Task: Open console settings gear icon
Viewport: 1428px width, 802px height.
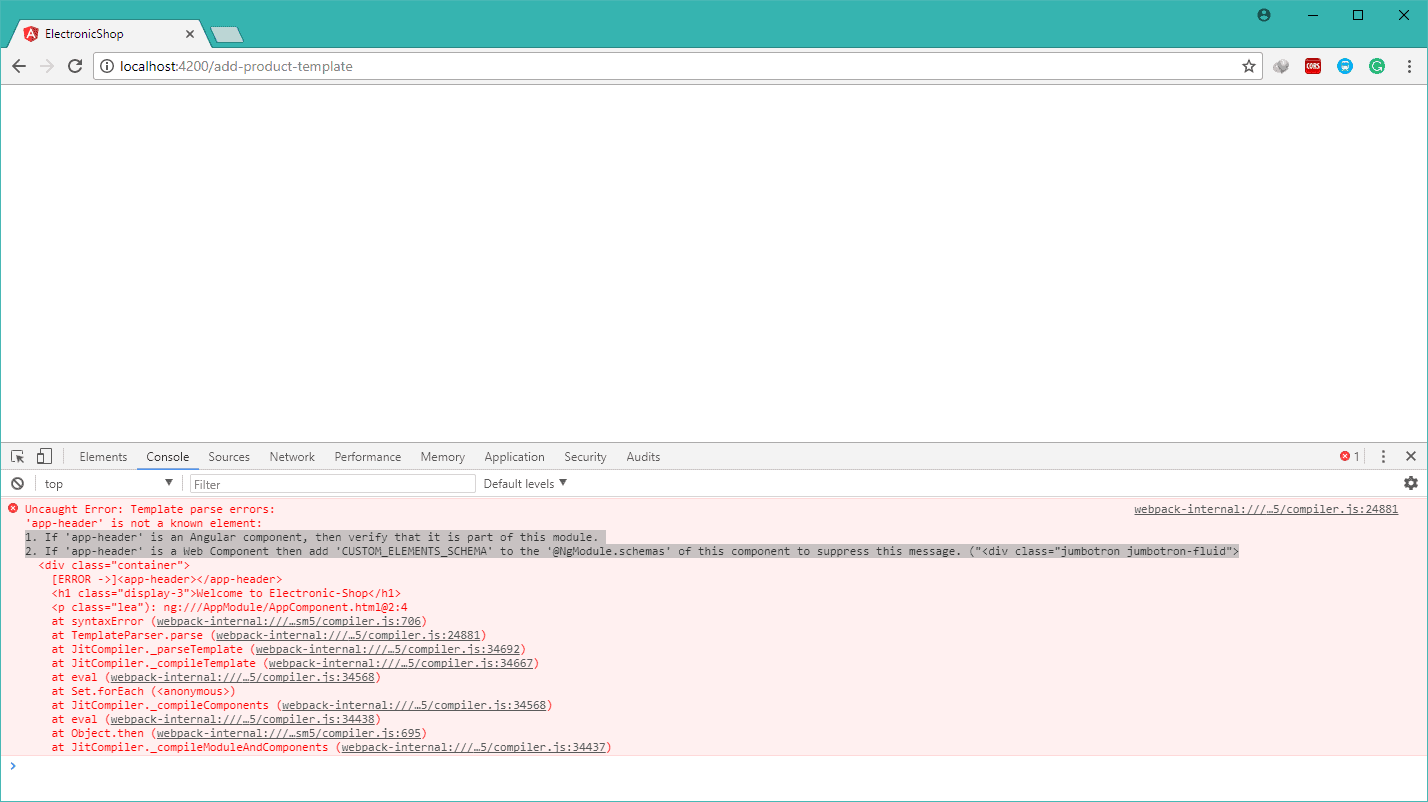Action: coord(1410,483)
